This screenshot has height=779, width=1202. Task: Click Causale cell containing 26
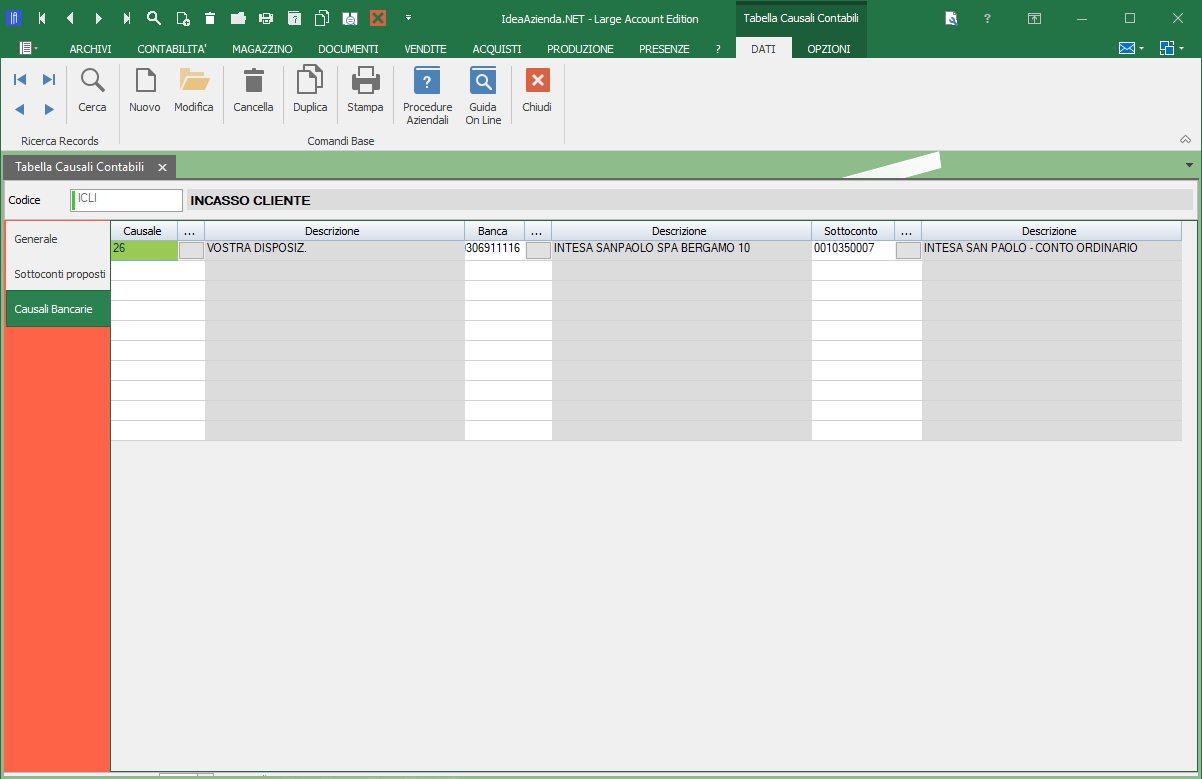click(x=144, y=249)
